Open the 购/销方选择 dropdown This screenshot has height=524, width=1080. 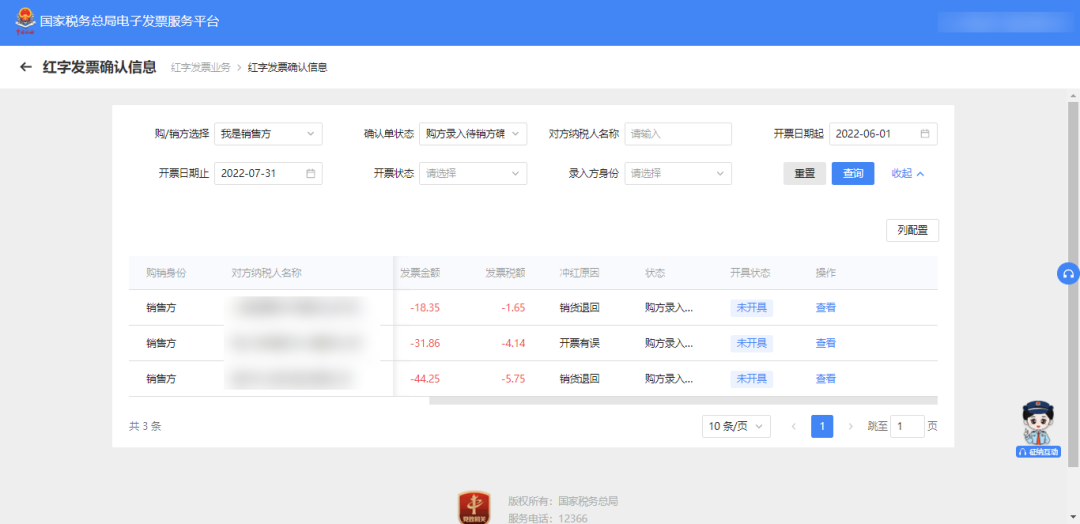coord(268,134)
